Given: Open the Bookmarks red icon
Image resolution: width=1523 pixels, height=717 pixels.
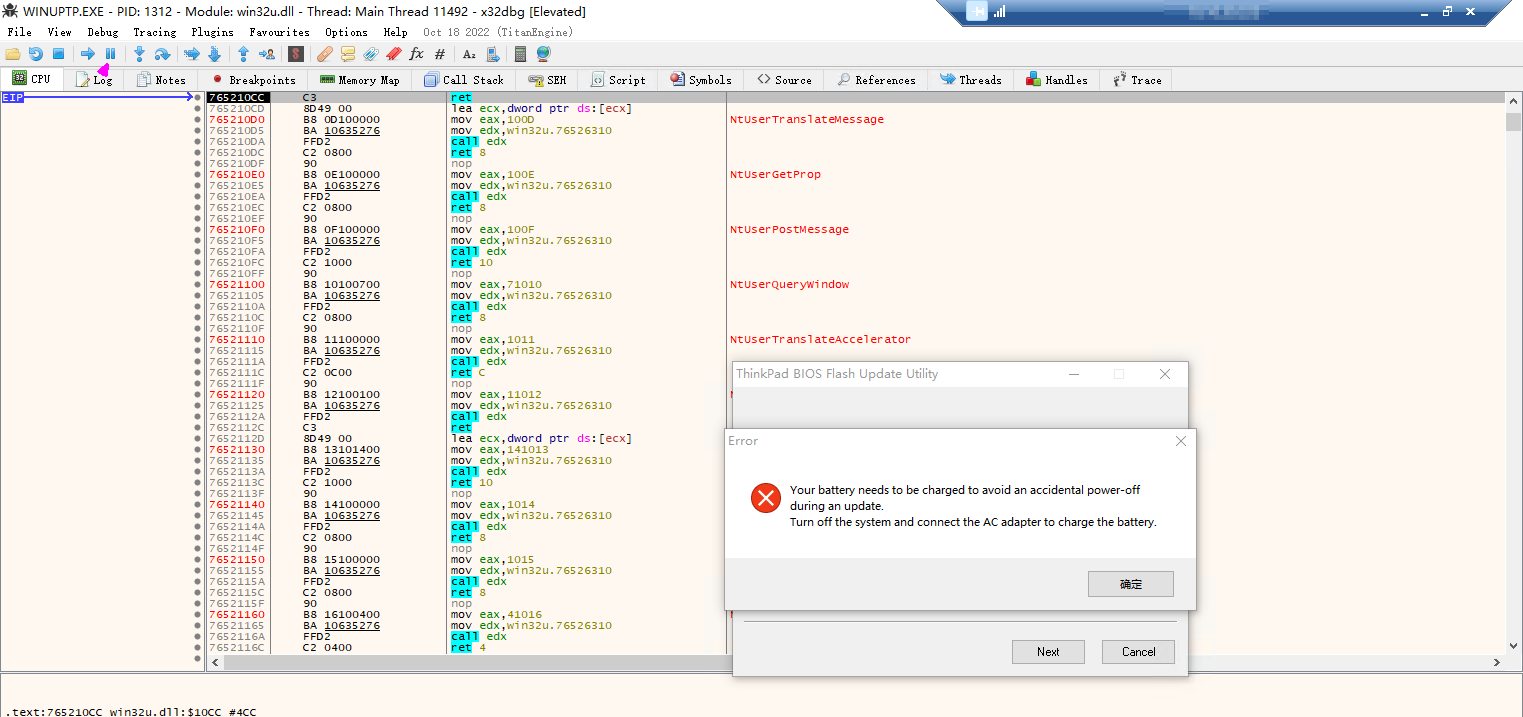Looking at the screenshot, I should pos(394,54).
